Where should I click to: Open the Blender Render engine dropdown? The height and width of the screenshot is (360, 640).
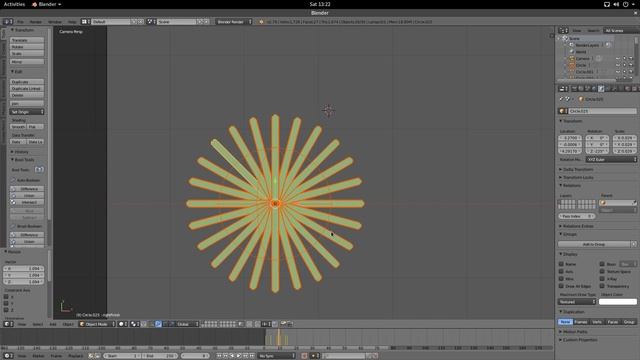233,22
